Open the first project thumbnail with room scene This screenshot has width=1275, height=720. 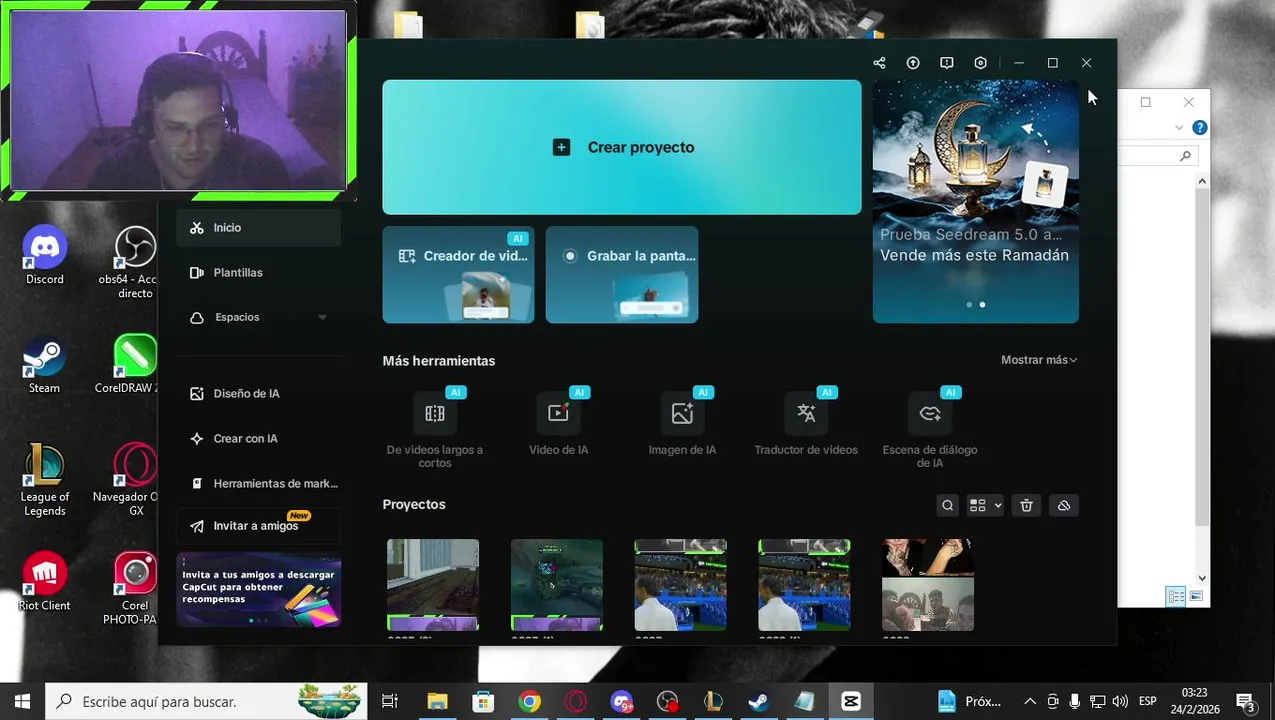tap(433, 585)
